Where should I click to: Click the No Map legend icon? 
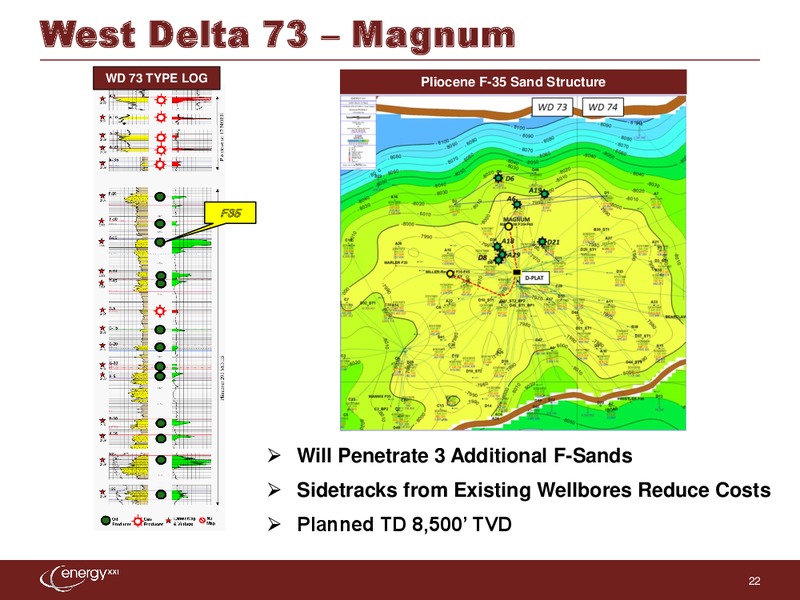[x=202, y=520]
